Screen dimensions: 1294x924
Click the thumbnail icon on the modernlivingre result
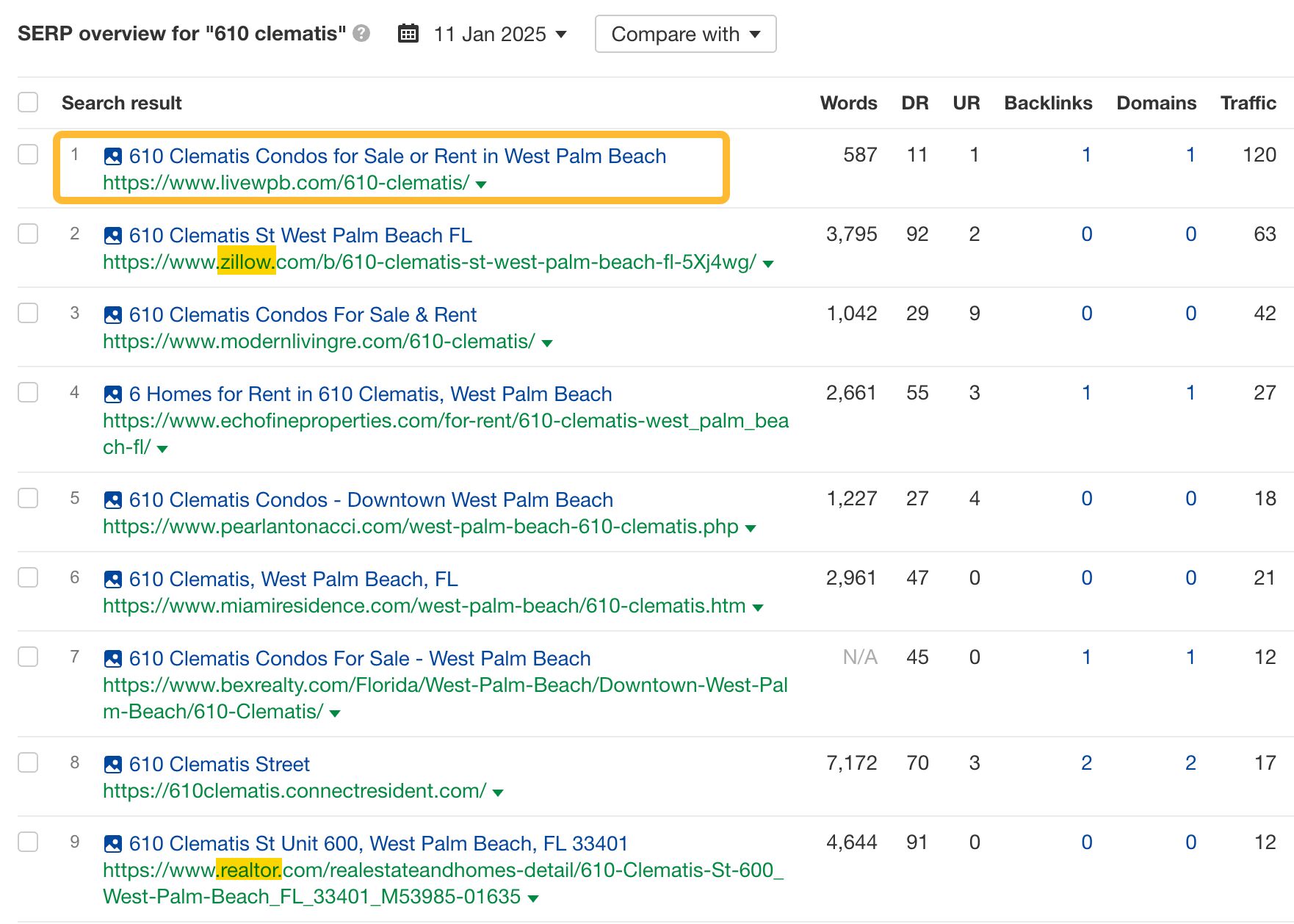(112, 314)
